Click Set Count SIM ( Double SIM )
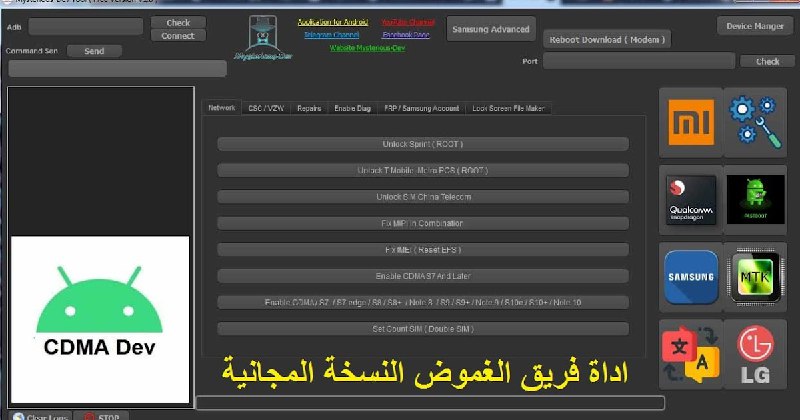The height and width of the screenshot is (420, 800). (x=423, y=329)
